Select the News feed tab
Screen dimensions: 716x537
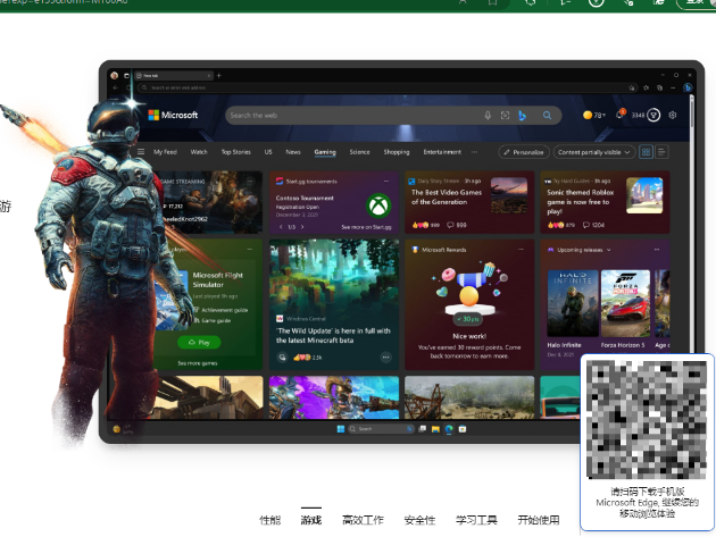point(293,152)
